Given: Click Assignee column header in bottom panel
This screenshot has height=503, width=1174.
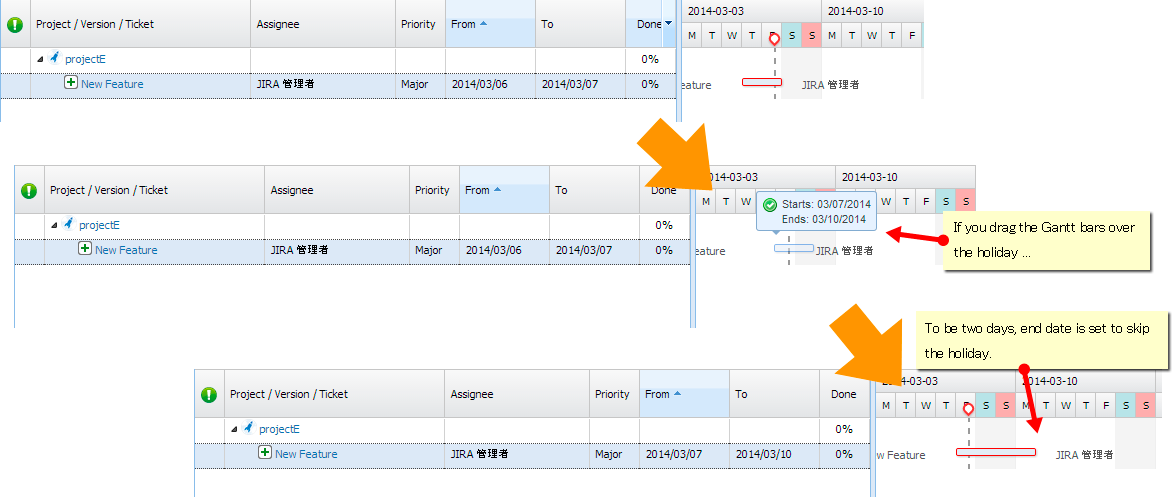Looking at the screenshot, I should coord(472,394).
